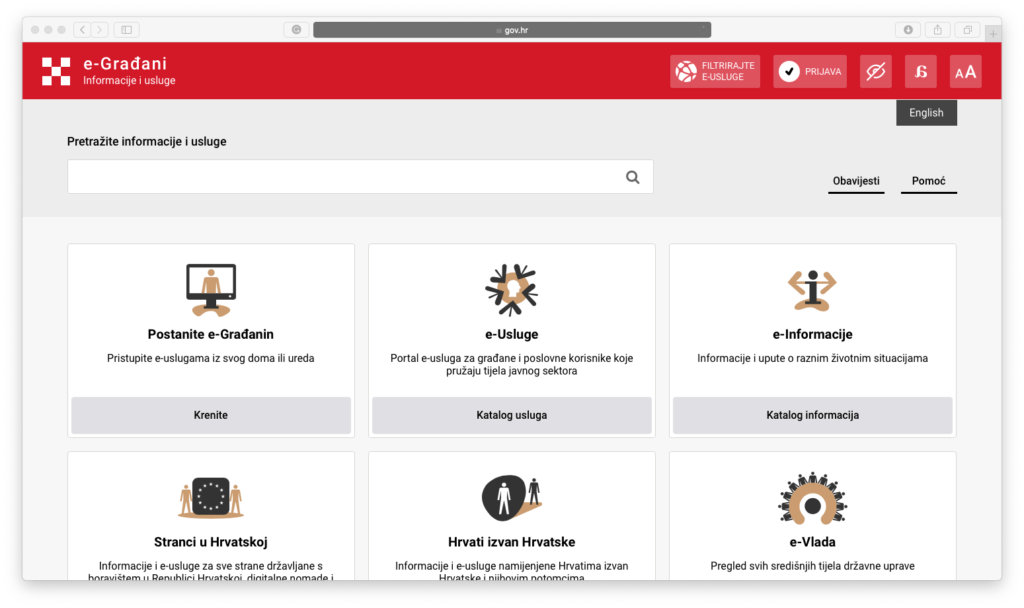The image size is (1024, 608).
Task: Toggle the dyslexia font button
Action: click(x=920, y=71)
